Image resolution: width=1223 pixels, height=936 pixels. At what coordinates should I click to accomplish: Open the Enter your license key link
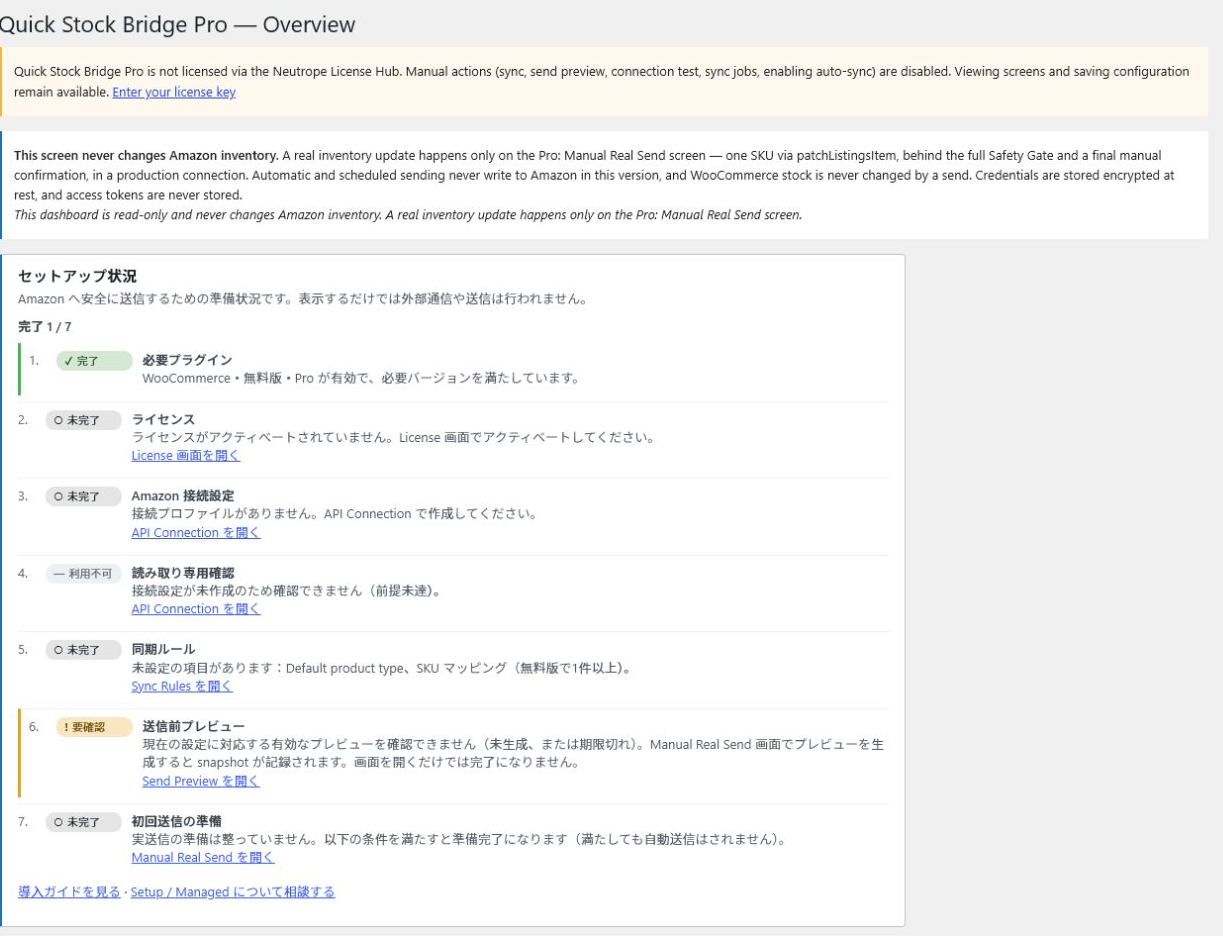pyautogui.click(x=174, y=92)
